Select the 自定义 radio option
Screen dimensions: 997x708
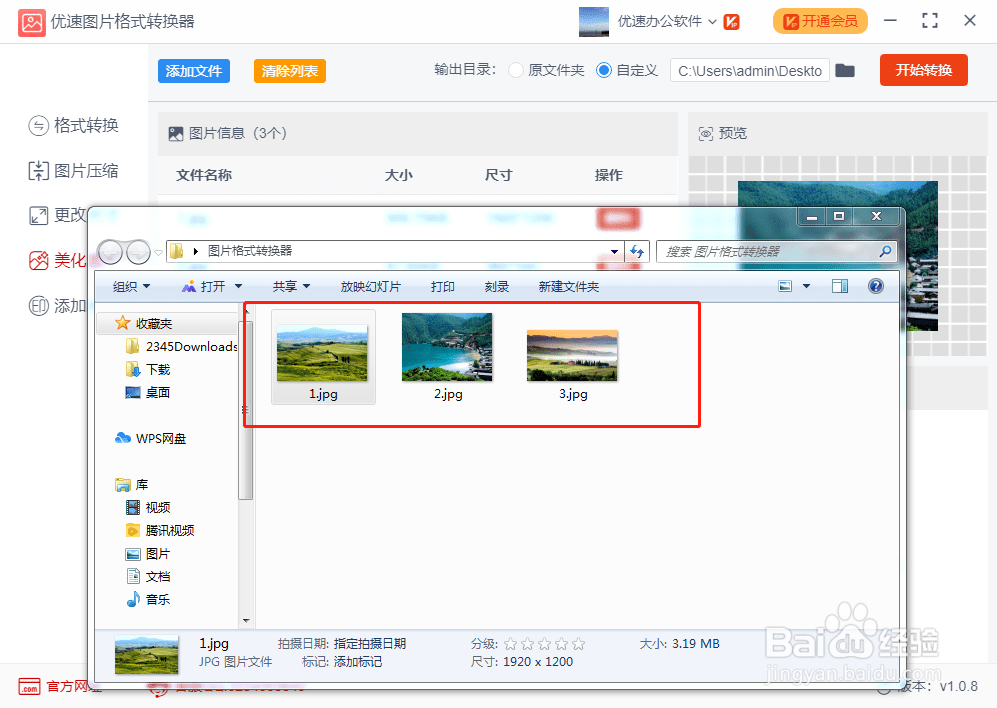click(x=604, y=70)
